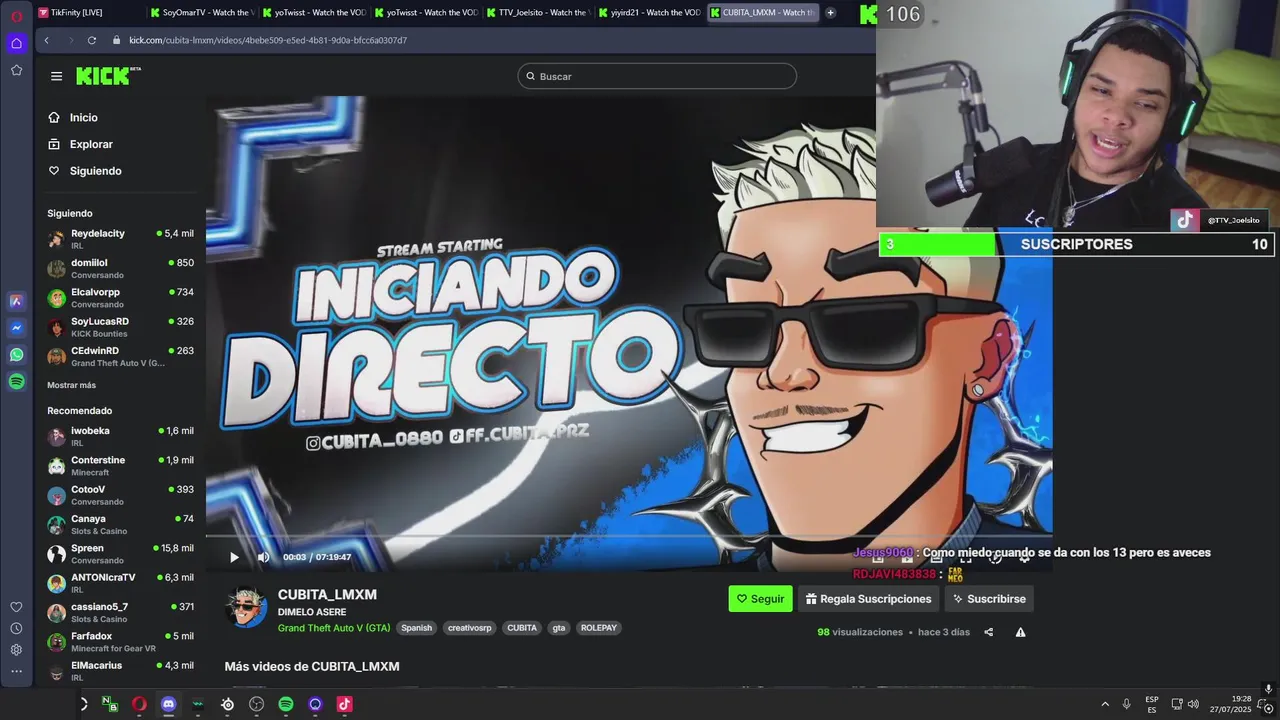Open Opera GX from the taskbar
Screen dimensions: 1280x720
pos(139,704)
